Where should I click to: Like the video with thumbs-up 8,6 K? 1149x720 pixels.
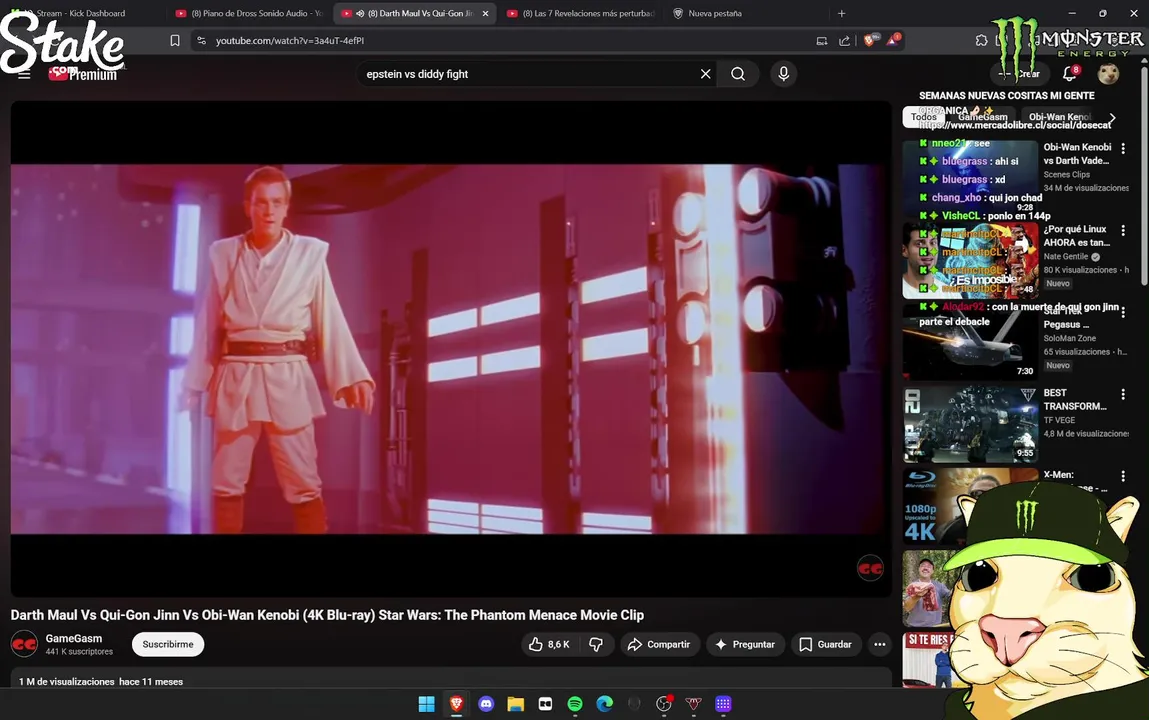(x=549, y=645)
